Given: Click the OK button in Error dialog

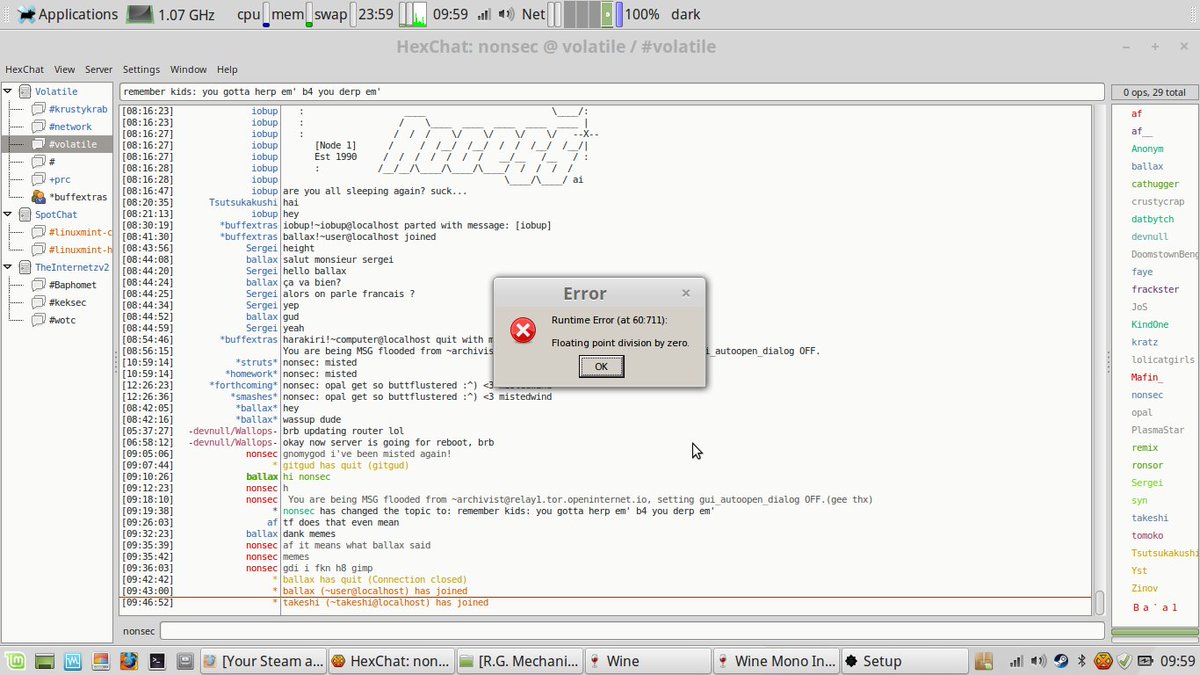Looking at the screenshot, I should 601,366.
